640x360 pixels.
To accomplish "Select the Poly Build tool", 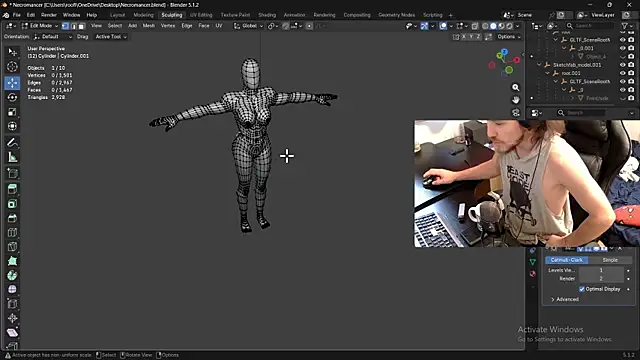I will click(12, 261).
